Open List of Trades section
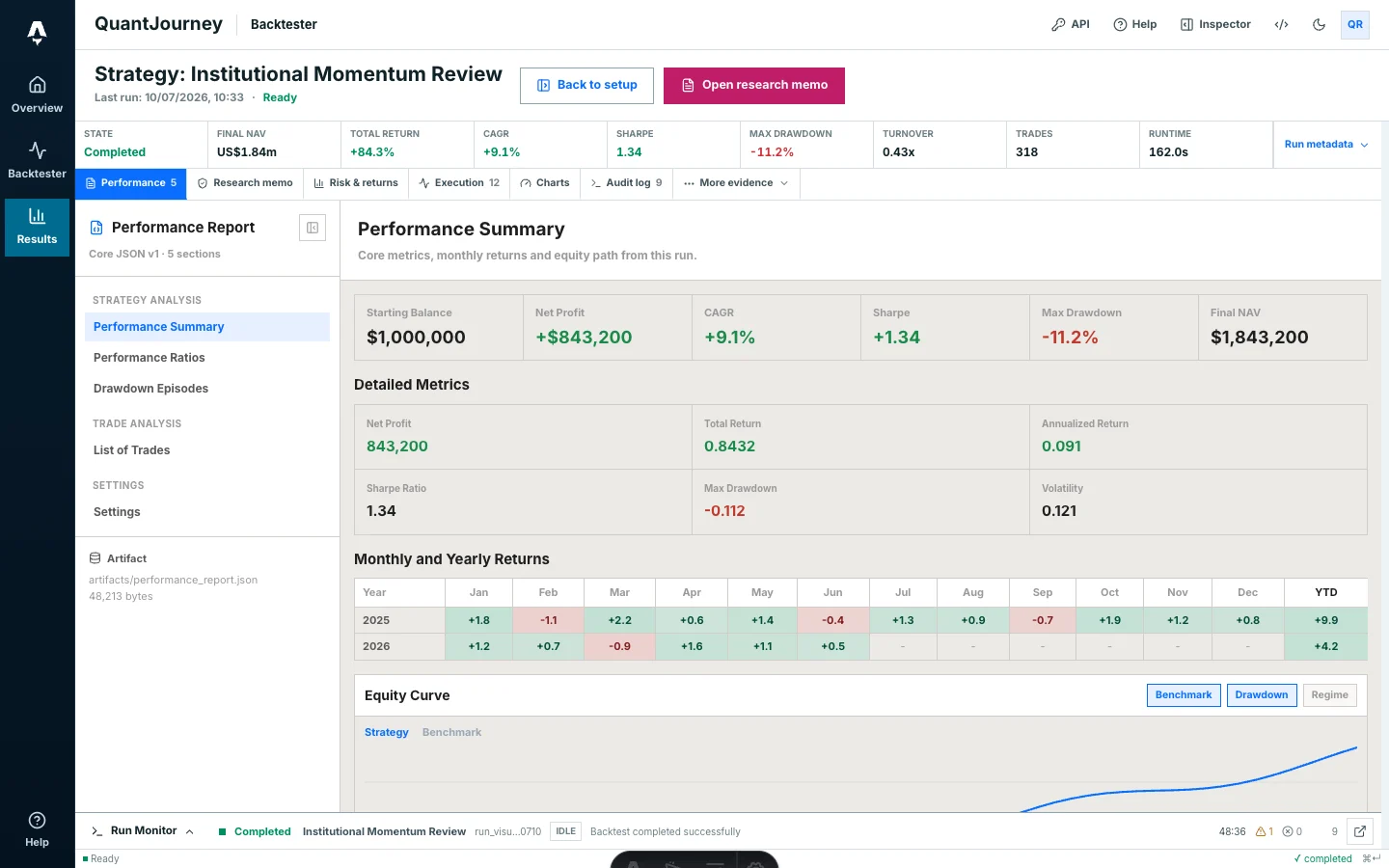Image resolution: width=1389 pixels, height=868 pixels. point(207,450)
